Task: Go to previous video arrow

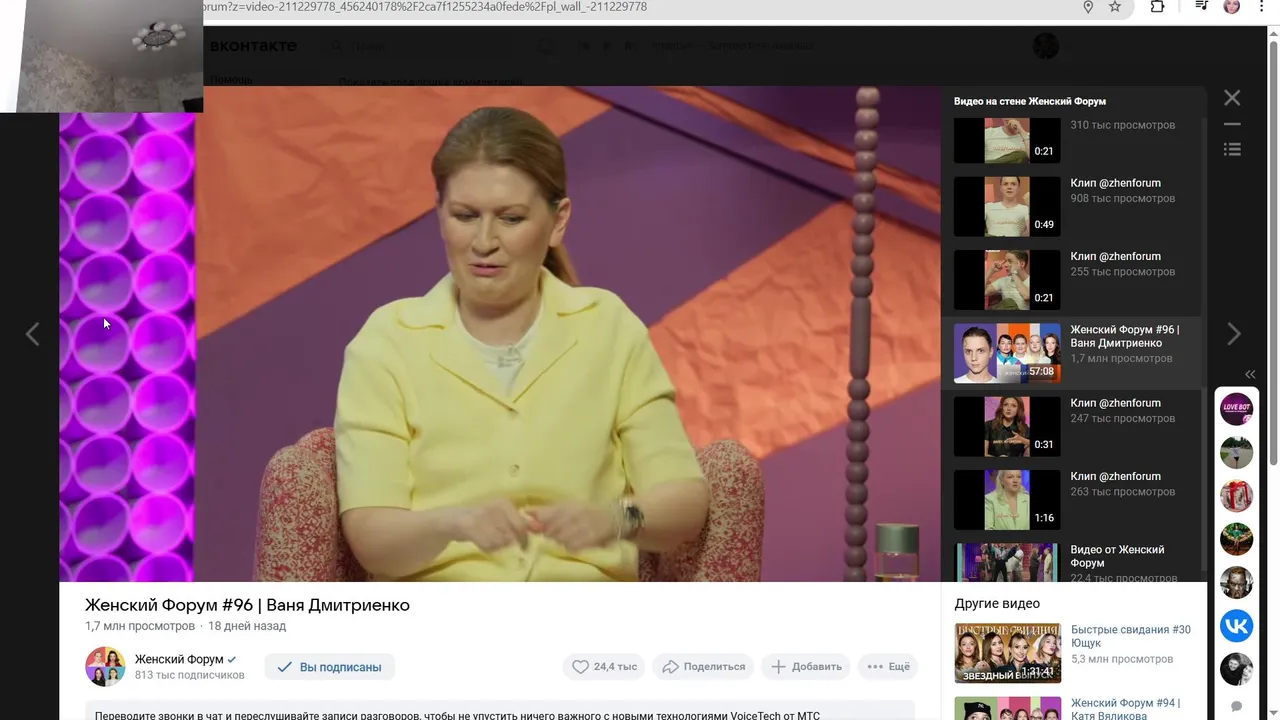Action: click(x=32, y=334)
